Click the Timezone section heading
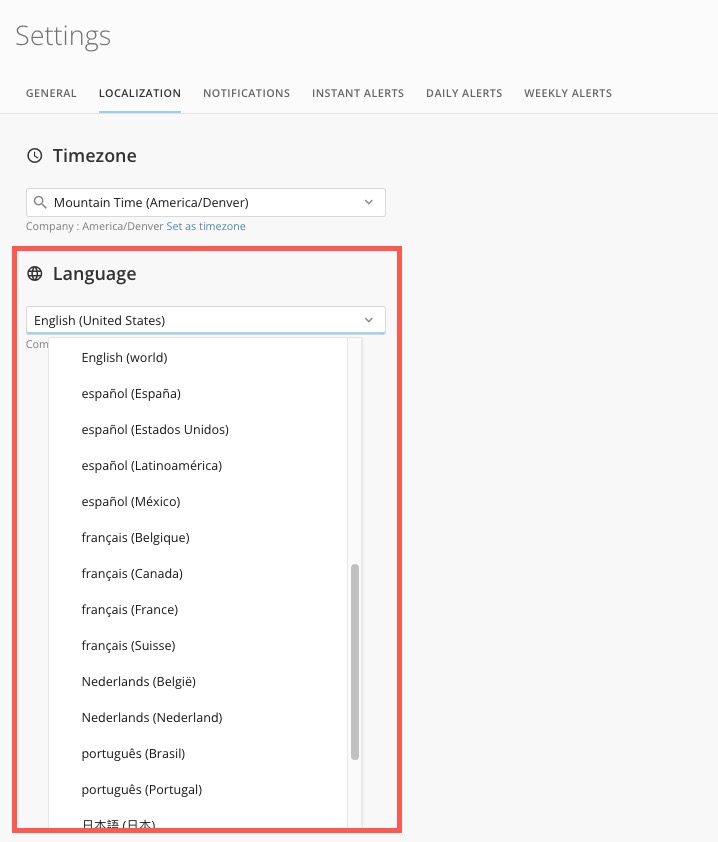The image size is (718, 842). [95, 156]
